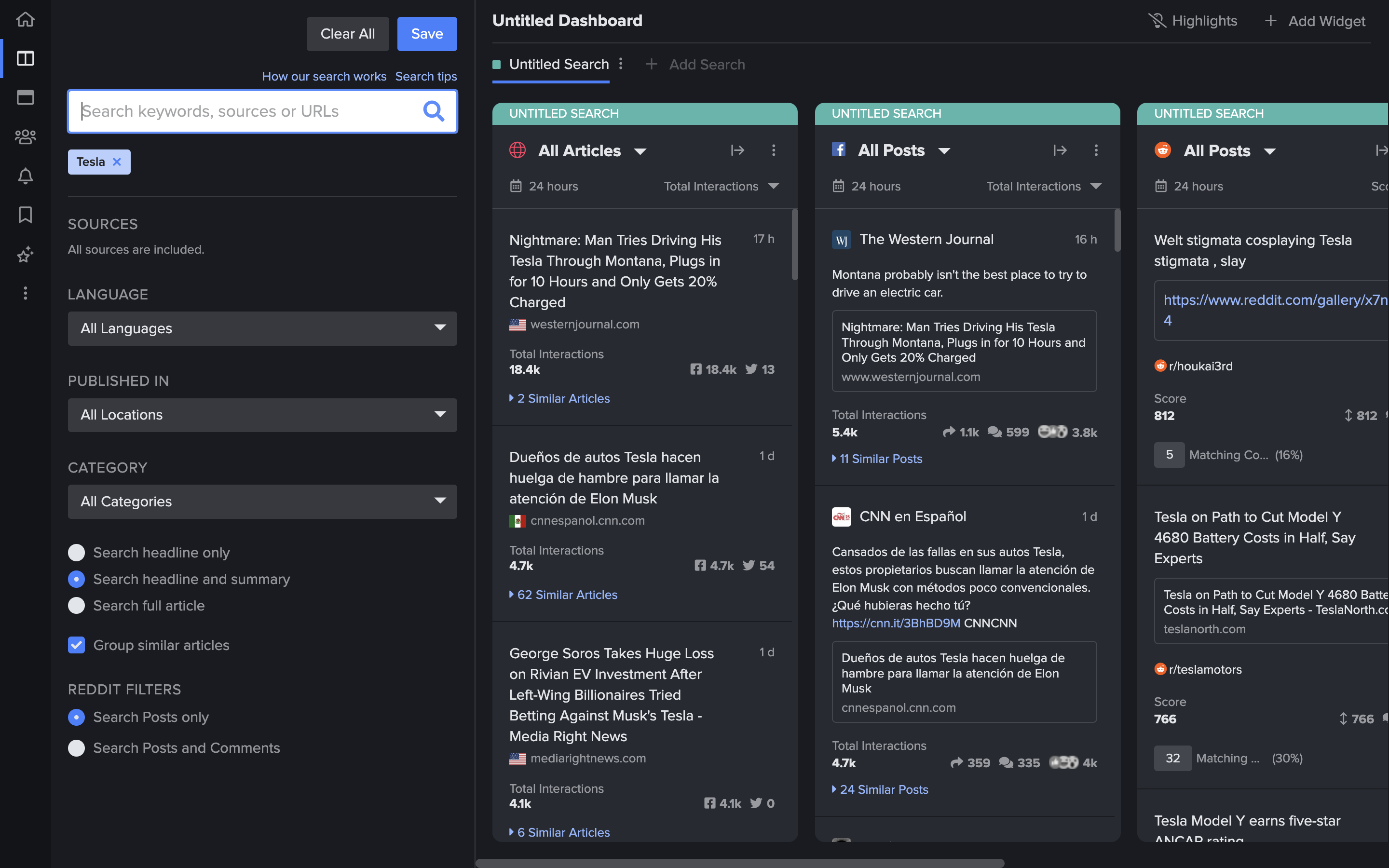The image size is (1389, 868).
Task: Expand 6 Similar Articles
Action: [x=559, y=832]
